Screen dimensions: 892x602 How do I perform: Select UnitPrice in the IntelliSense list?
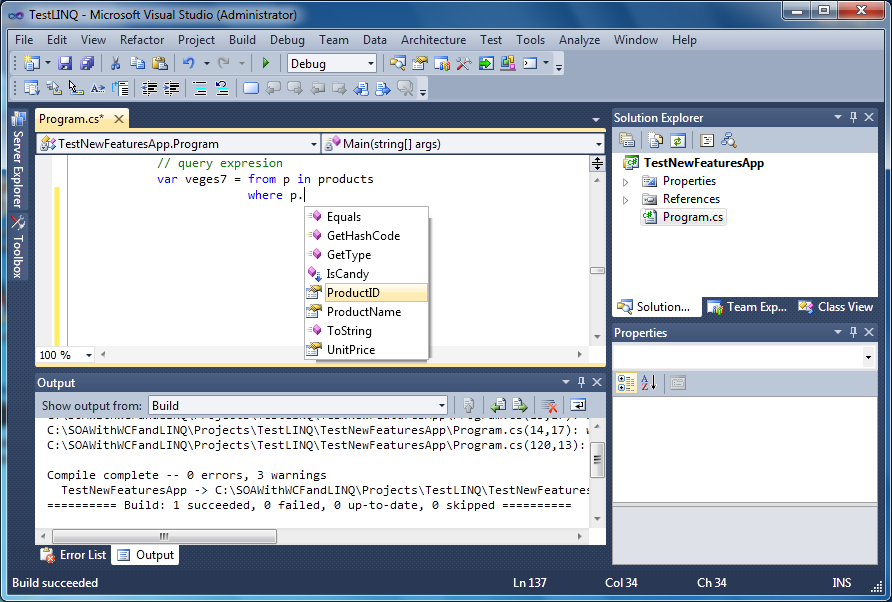pos(366,350)
